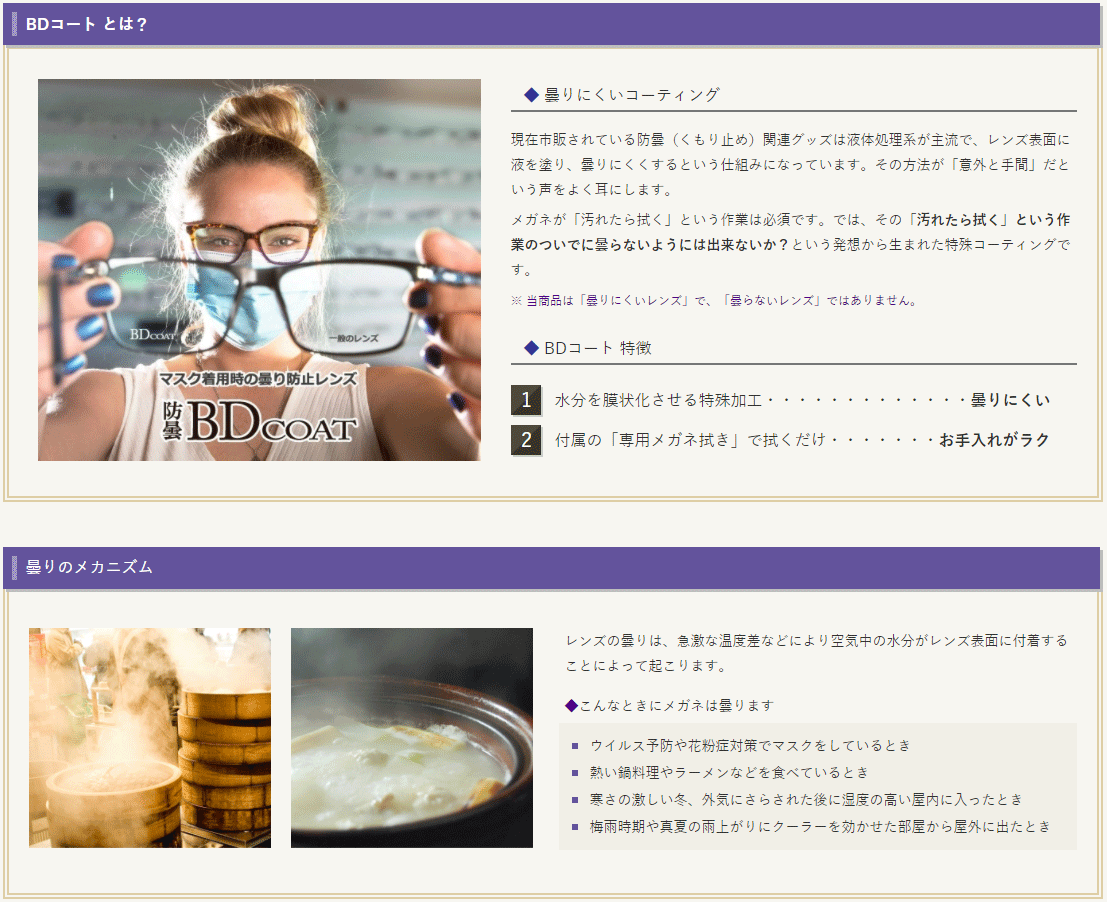Click the diamond icon beside BDコート 特徴

click(x=531, y=348)
